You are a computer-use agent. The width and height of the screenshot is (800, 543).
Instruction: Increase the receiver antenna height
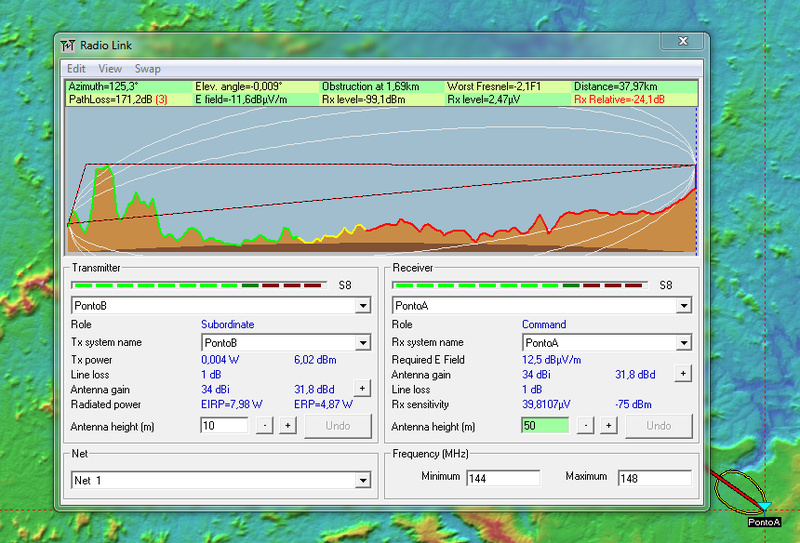tap(608, 426)
